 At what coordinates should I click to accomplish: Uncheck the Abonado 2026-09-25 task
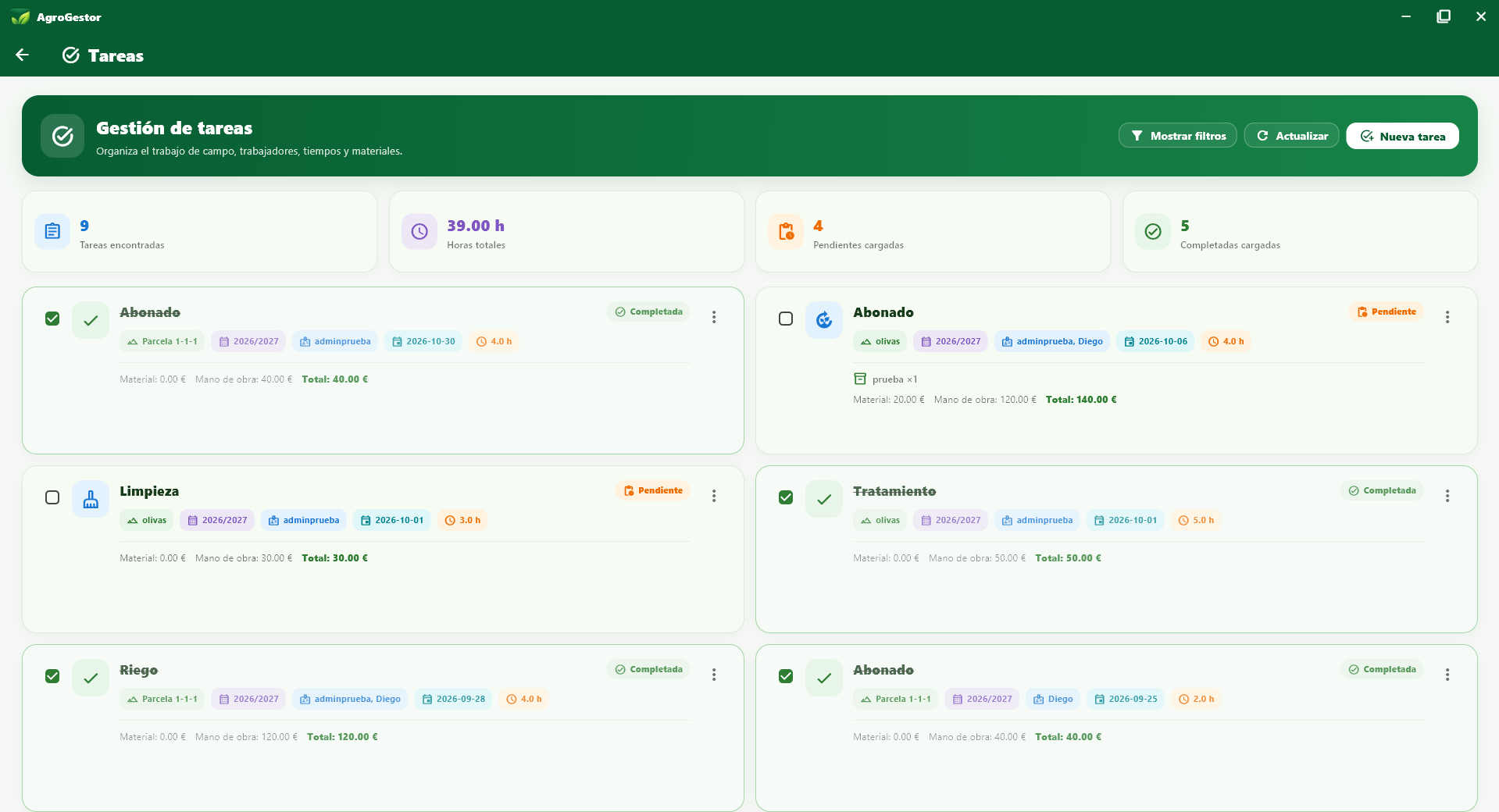coord(786,676)
